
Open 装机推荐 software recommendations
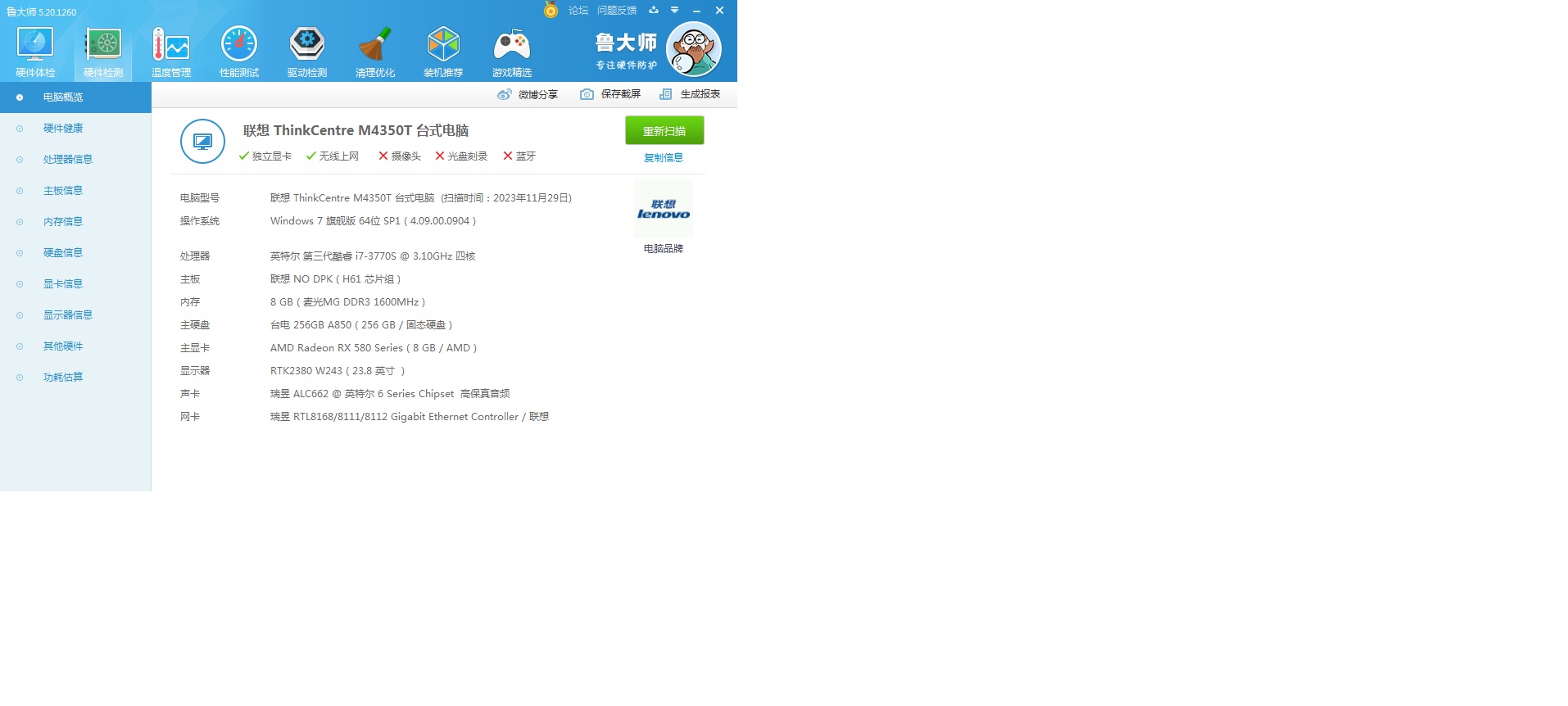coord(443,52)
